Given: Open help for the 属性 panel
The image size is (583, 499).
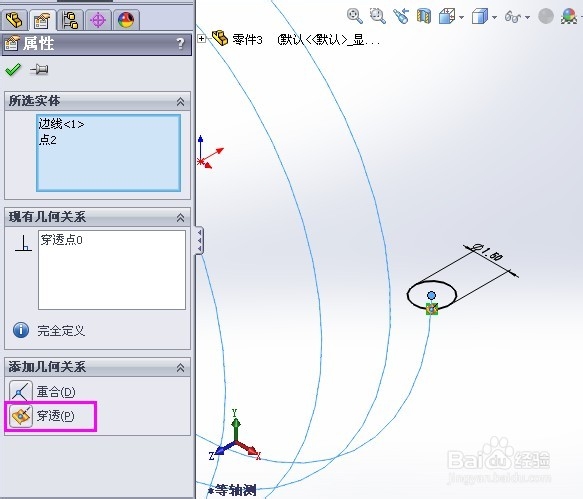Looking at the screenshot, I should point(180,44).
